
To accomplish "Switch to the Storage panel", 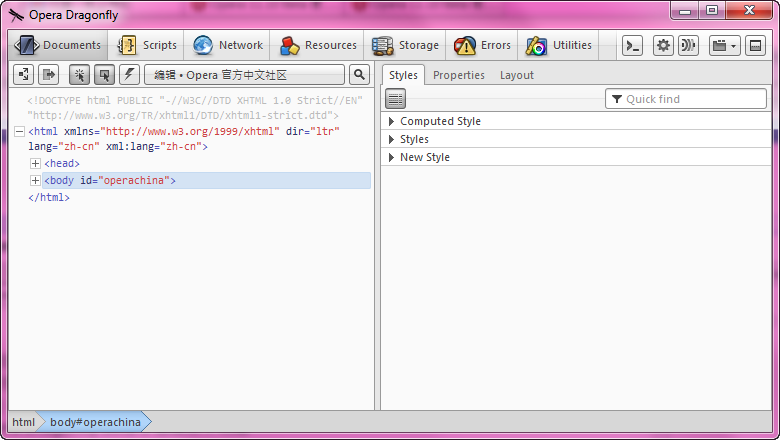I will pos(405,45).
